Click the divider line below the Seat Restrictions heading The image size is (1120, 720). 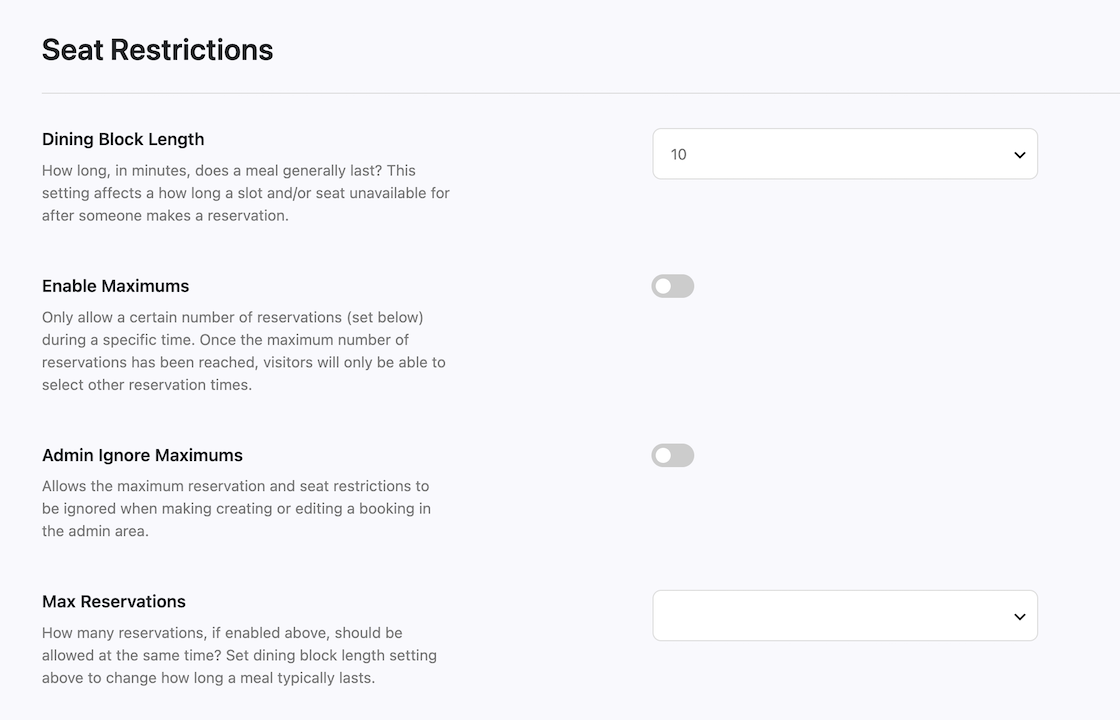(x=581, y=93)
